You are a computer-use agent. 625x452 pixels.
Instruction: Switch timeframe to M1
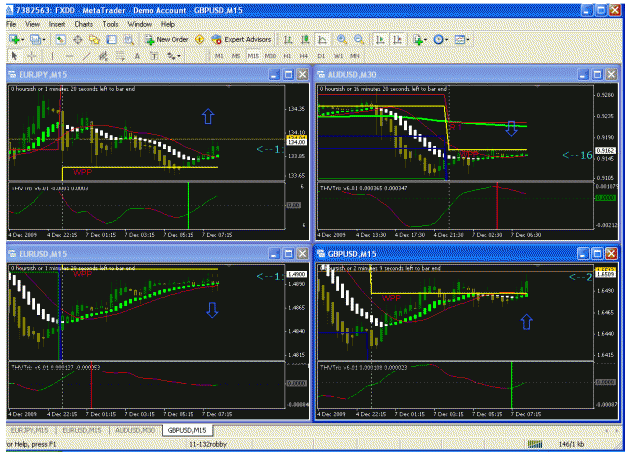point(219,56)
